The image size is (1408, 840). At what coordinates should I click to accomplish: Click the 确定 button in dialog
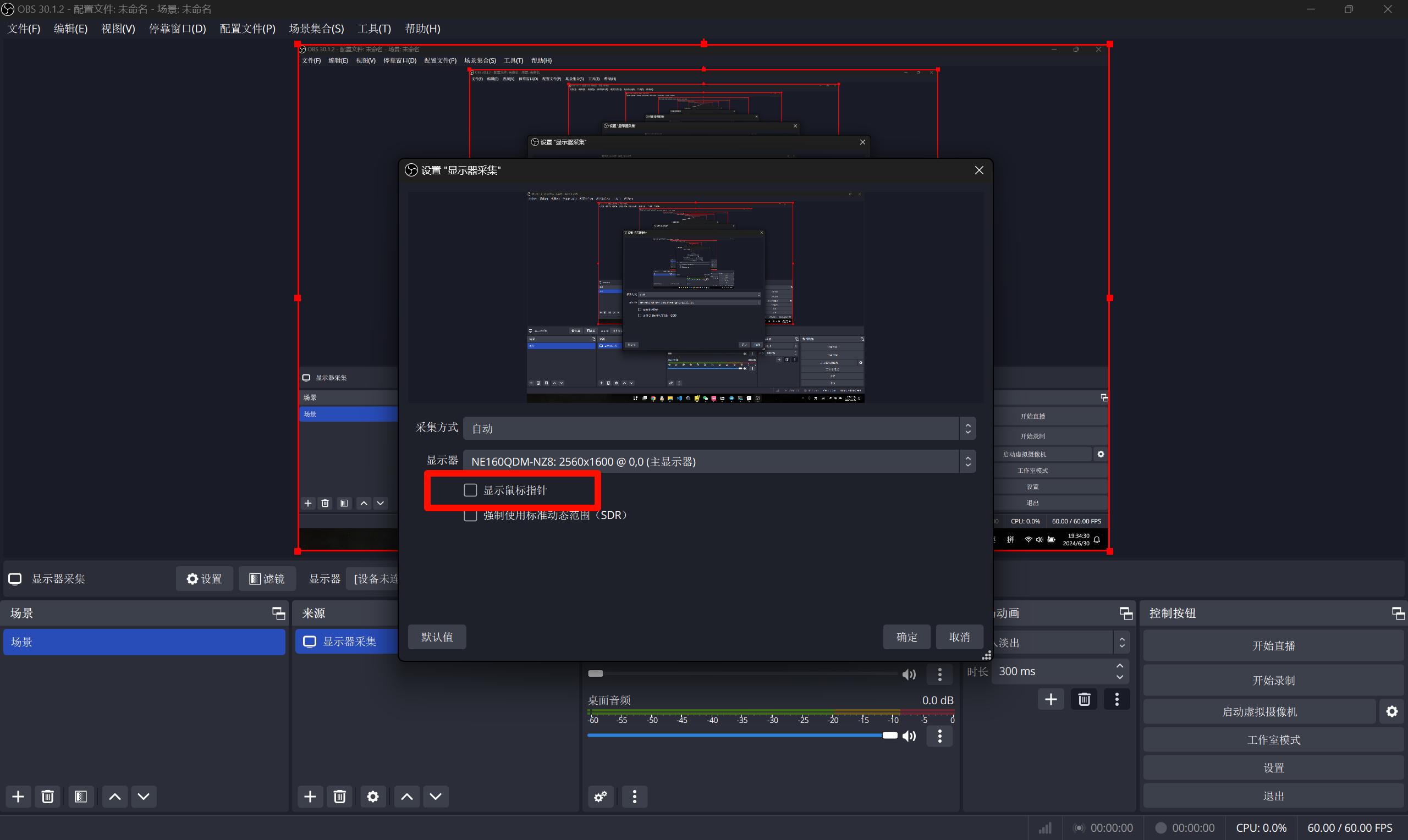pyautogui.click(x=906, y=637)
